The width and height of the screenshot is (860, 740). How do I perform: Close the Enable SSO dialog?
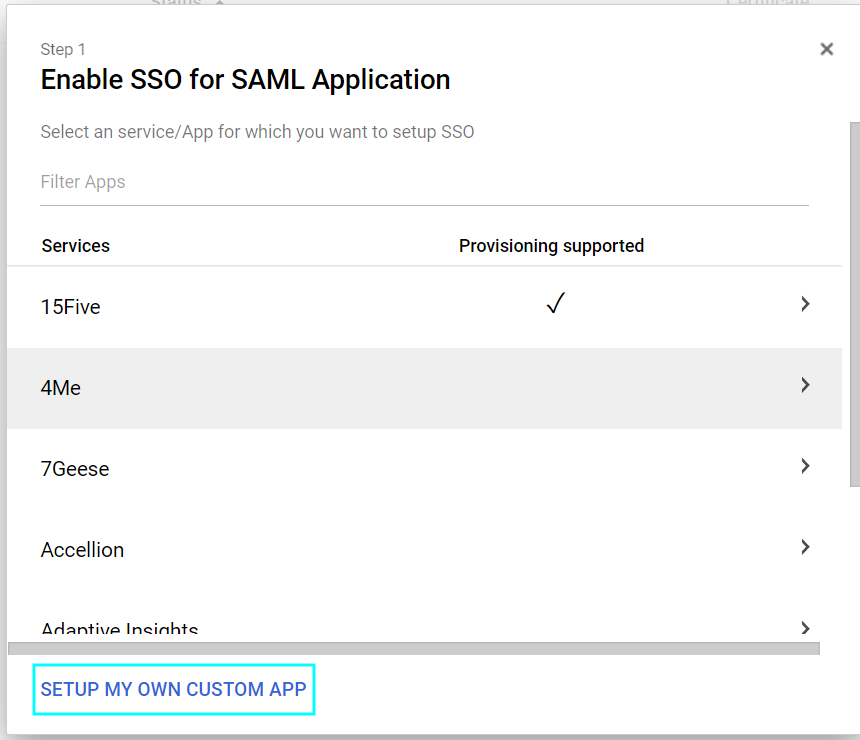[x=826, y=49]
